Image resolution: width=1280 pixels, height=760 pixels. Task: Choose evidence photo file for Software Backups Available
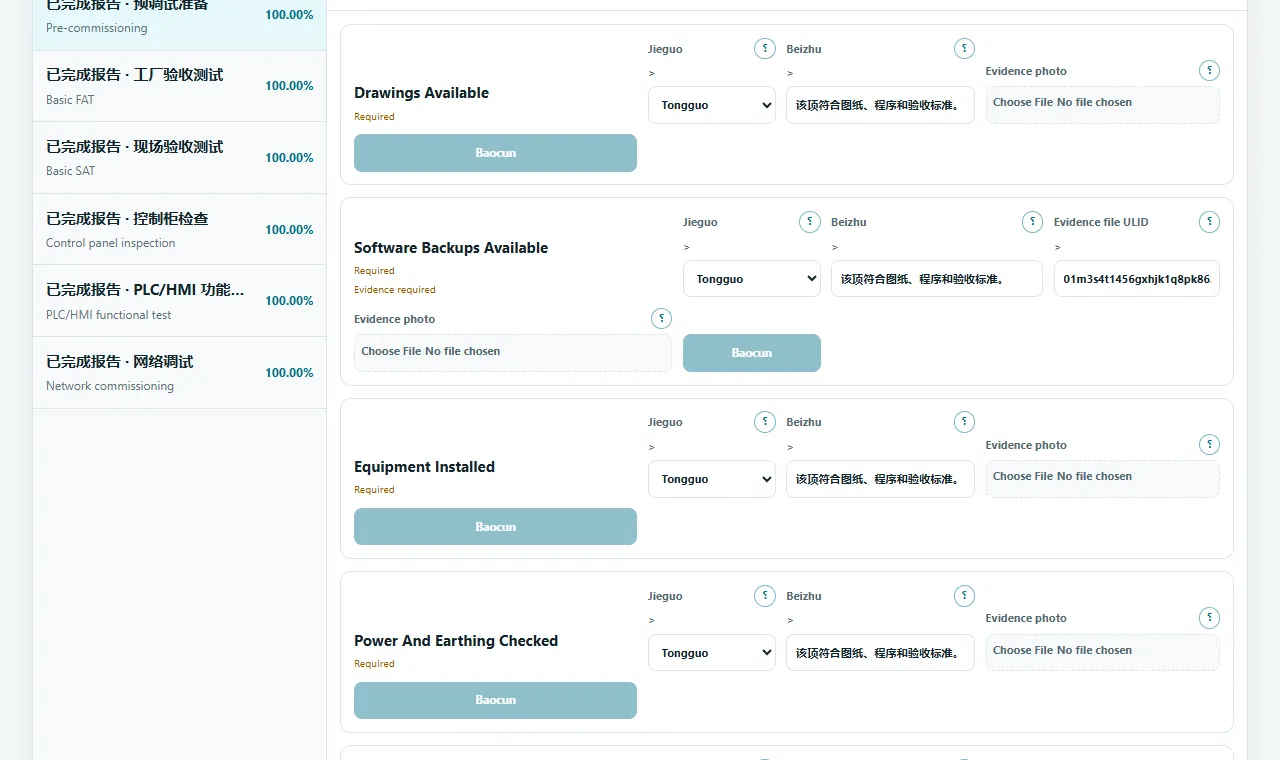tap(513, 353)
